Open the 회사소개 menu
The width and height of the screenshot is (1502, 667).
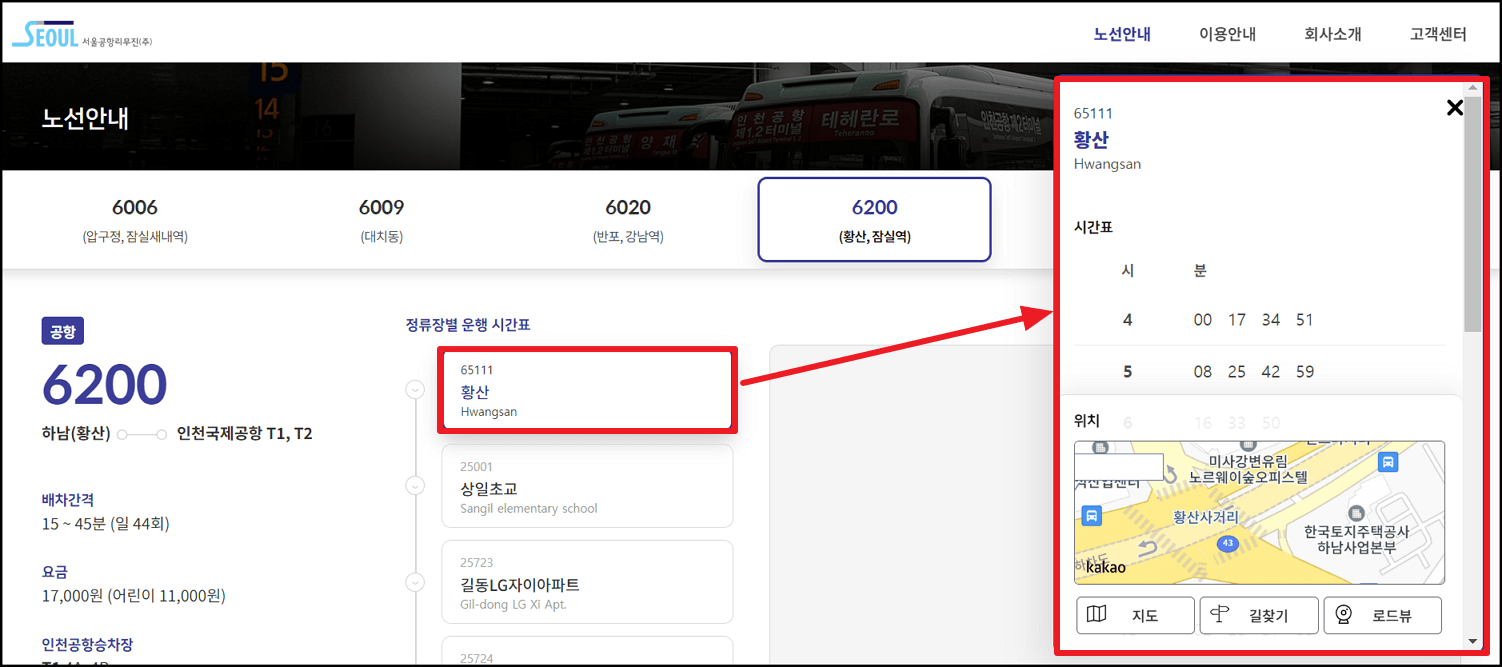click(1334, 33)
